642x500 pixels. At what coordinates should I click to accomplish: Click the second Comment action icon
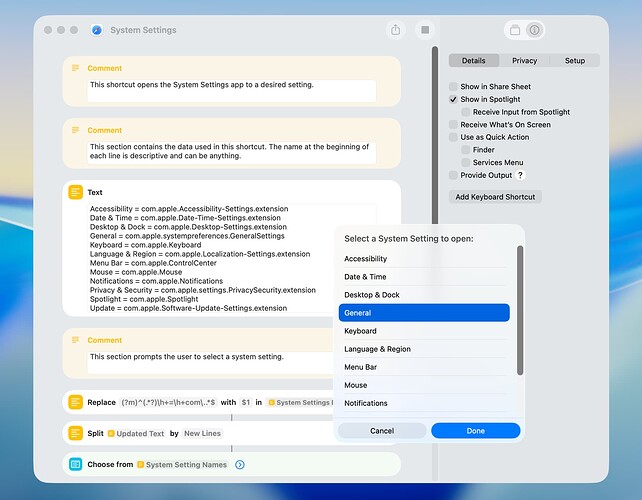pos(75,130)
